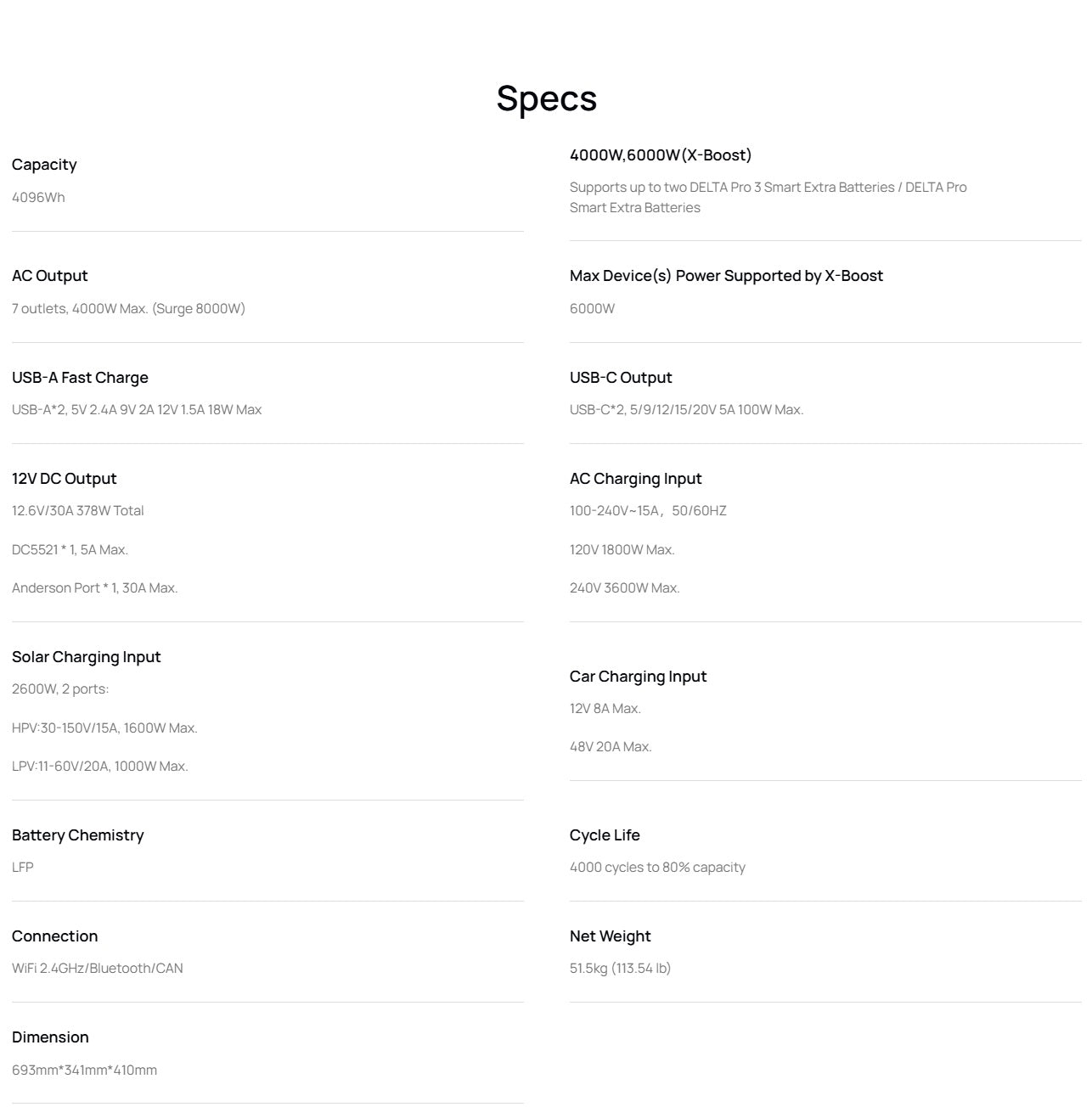Click the Anderson Port 30A Max line
This screenshot has width=1092, height=1107.
click(x=95, y=588)
